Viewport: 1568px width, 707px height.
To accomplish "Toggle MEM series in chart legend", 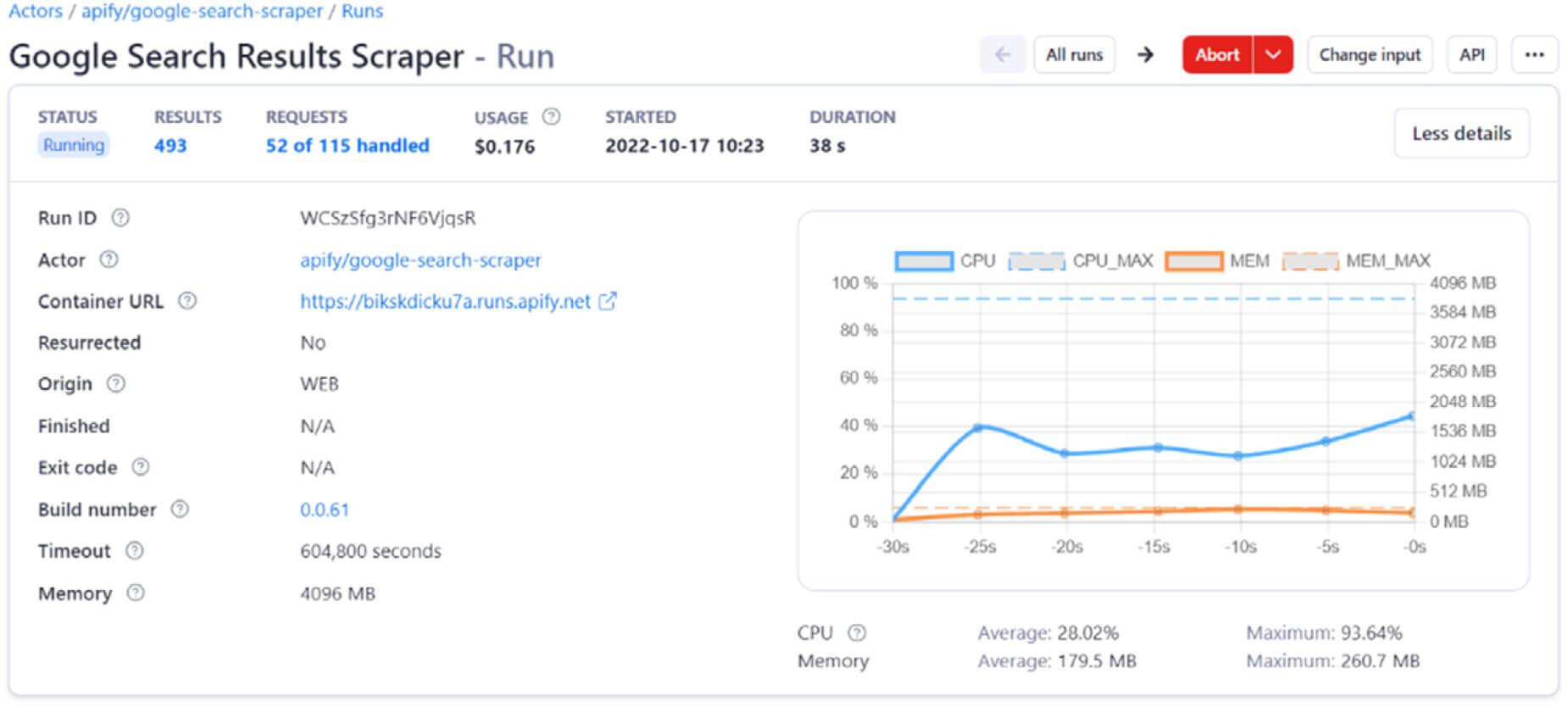I will pos(1217,261).
